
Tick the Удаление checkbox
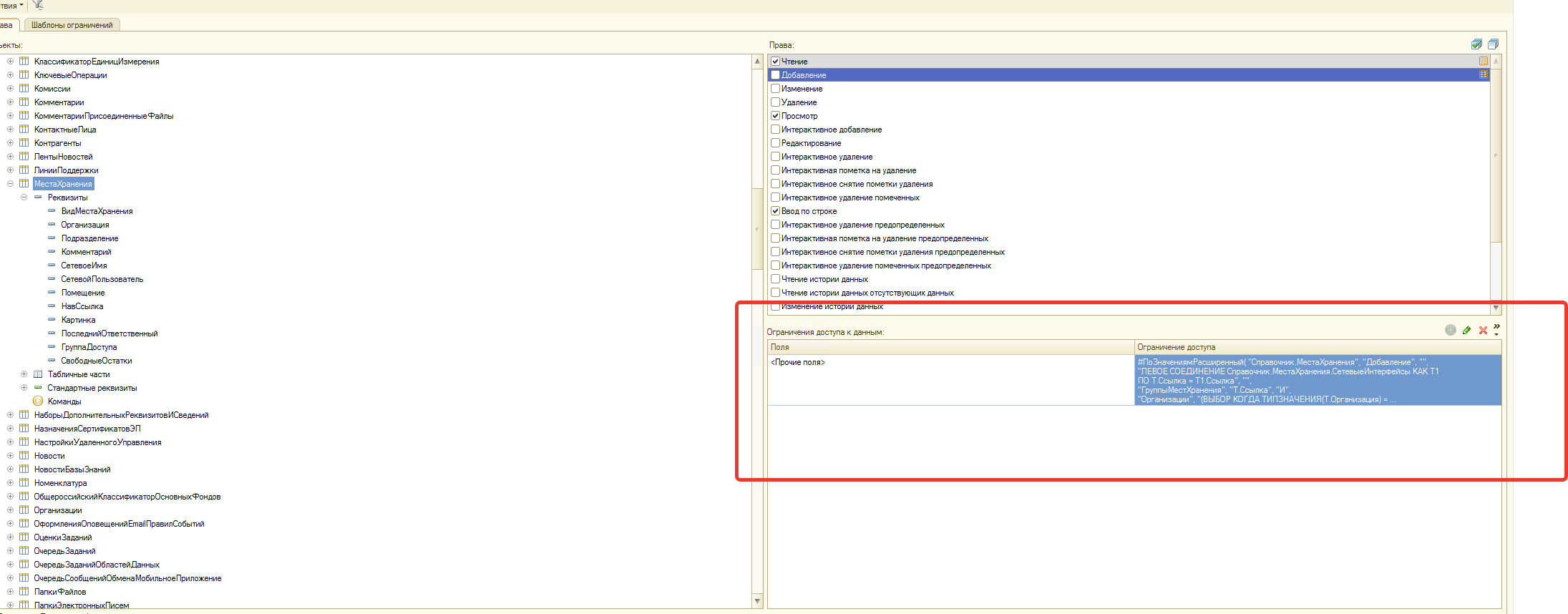pos(775,102)
